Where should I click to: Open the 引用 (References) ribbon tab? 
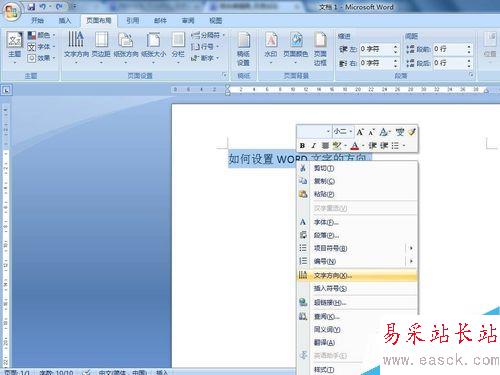[x=132, y=21]
